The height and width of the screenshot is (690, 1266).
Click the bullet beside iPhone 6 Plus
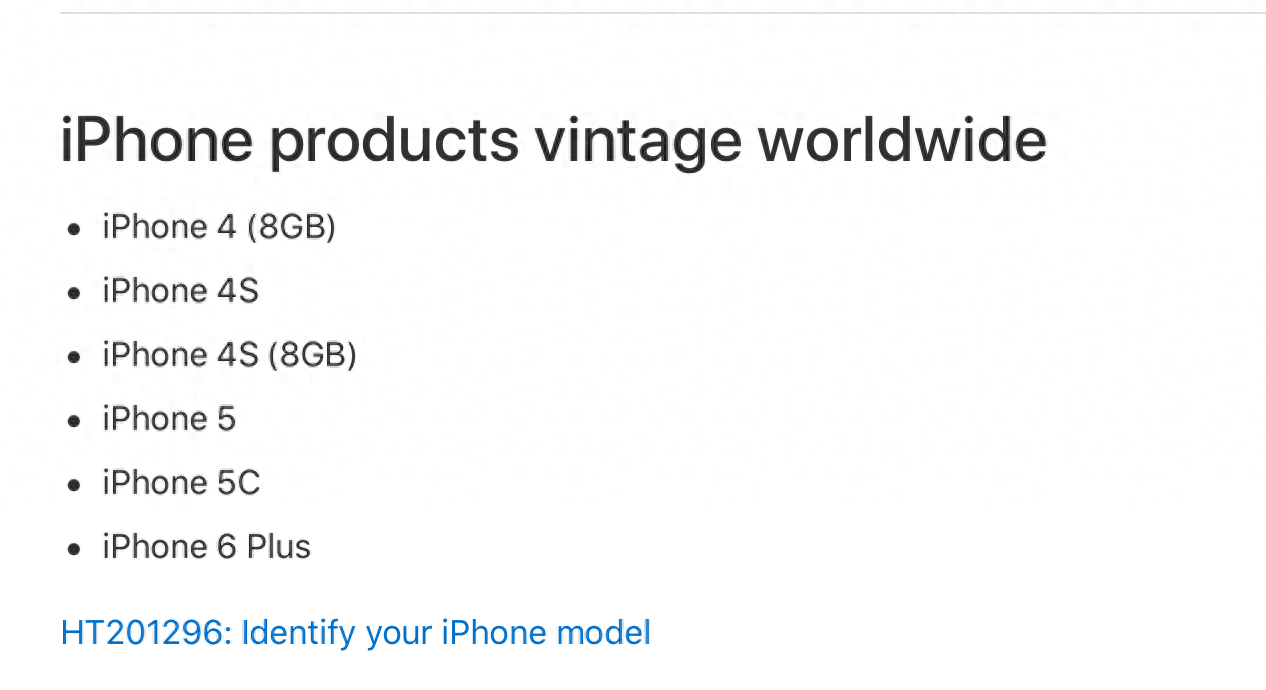point(74,549)
